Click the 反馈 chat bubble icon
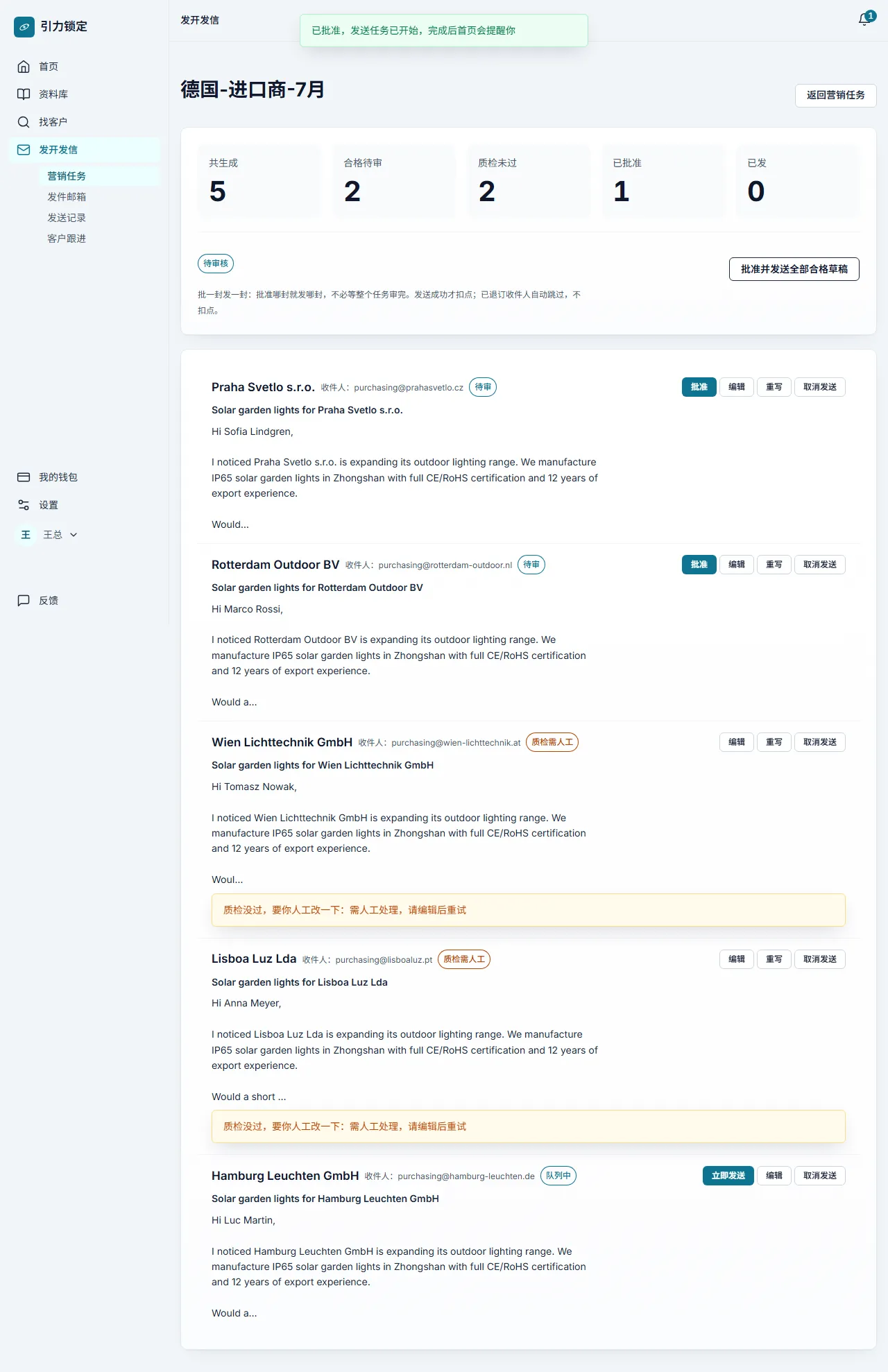888x1372 pixels. [x=24, y=601]
